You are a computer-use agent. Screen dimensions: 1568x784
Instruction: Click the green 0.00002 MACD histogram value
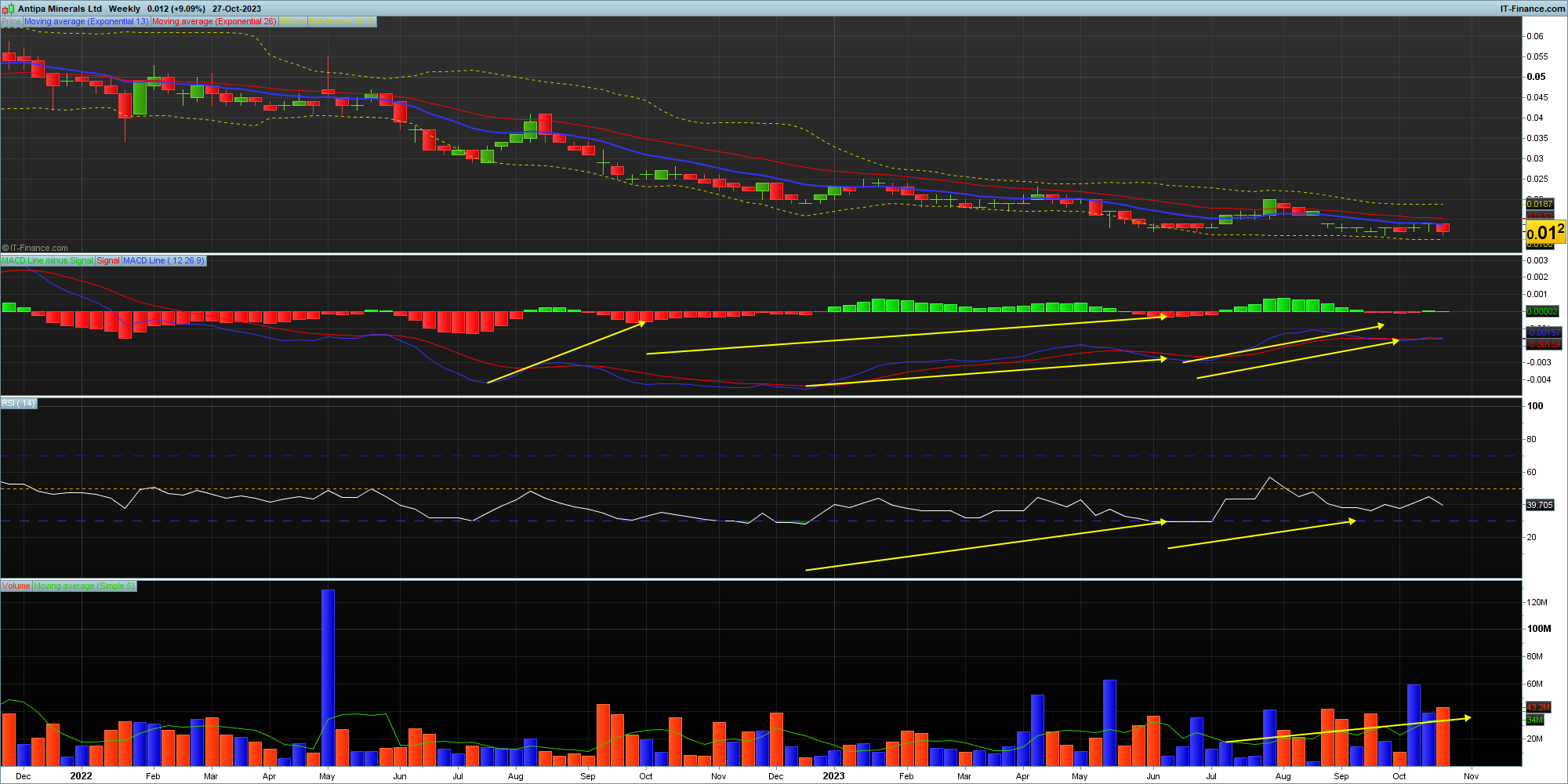[x=1542, y=311]
